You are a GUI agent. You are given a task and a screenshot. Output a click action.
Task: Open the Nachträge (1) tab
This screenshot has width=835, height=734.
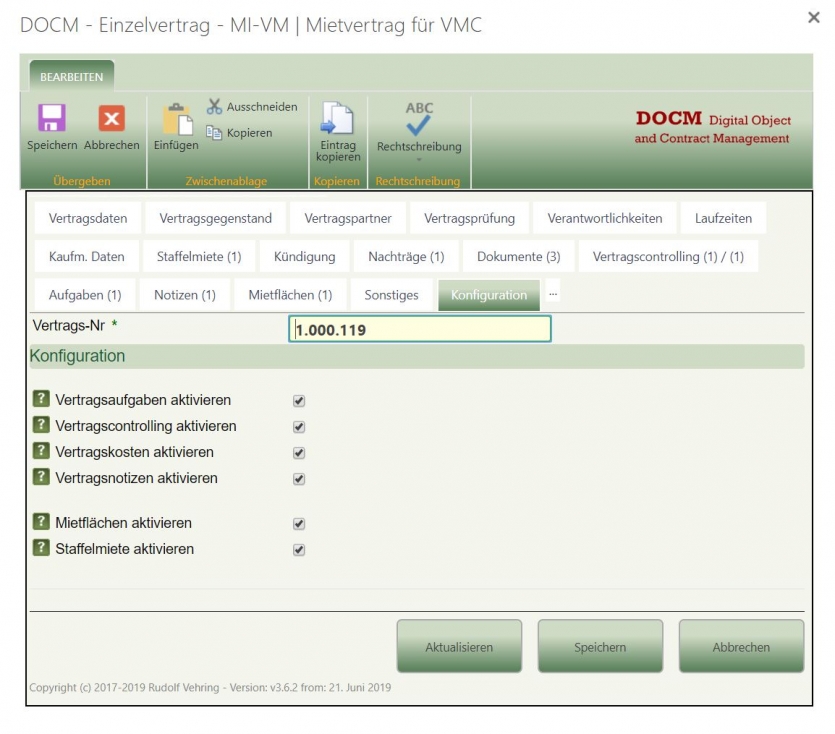tap(406, 257)
